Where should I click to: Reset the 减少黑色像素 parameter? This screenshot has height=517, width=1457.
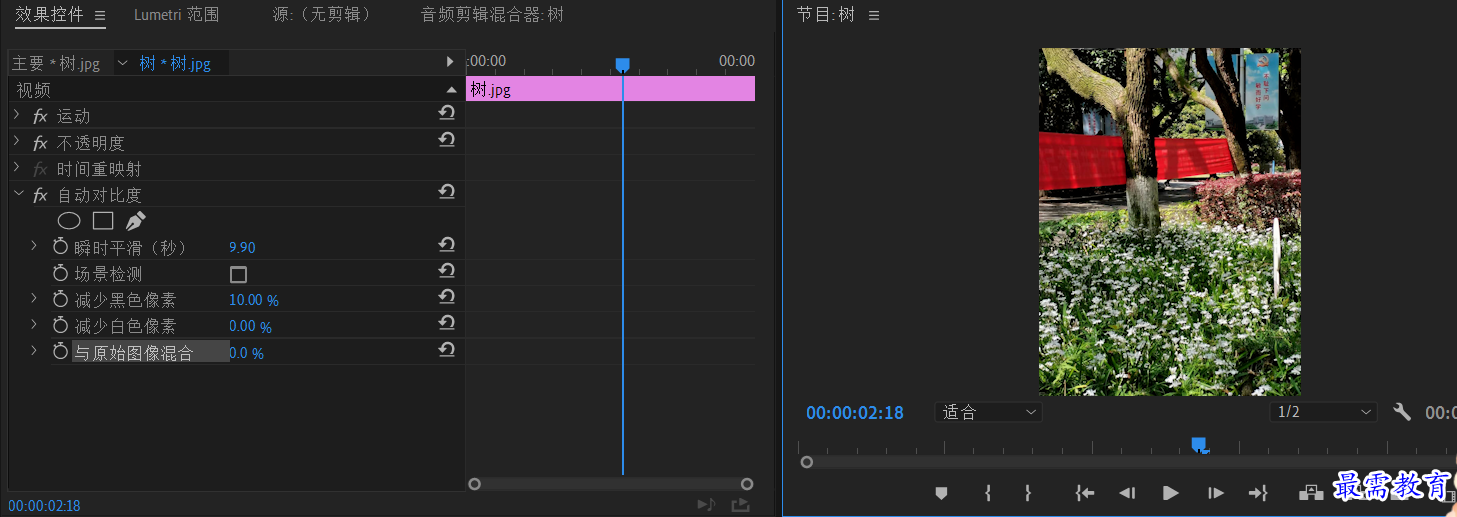coord(447,297)
